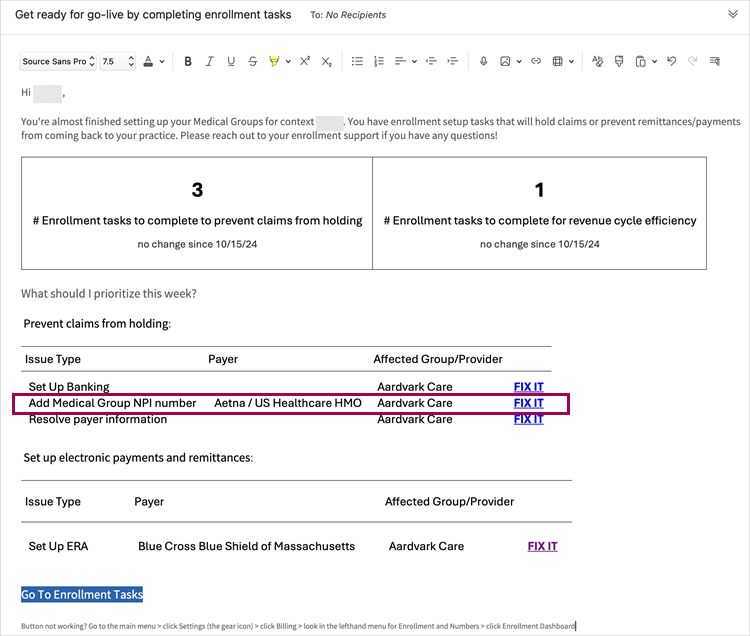Click the text direction icon at toolbar end
Screen dimensions: 750x636
pyautogui.click(x=715, y=61)
